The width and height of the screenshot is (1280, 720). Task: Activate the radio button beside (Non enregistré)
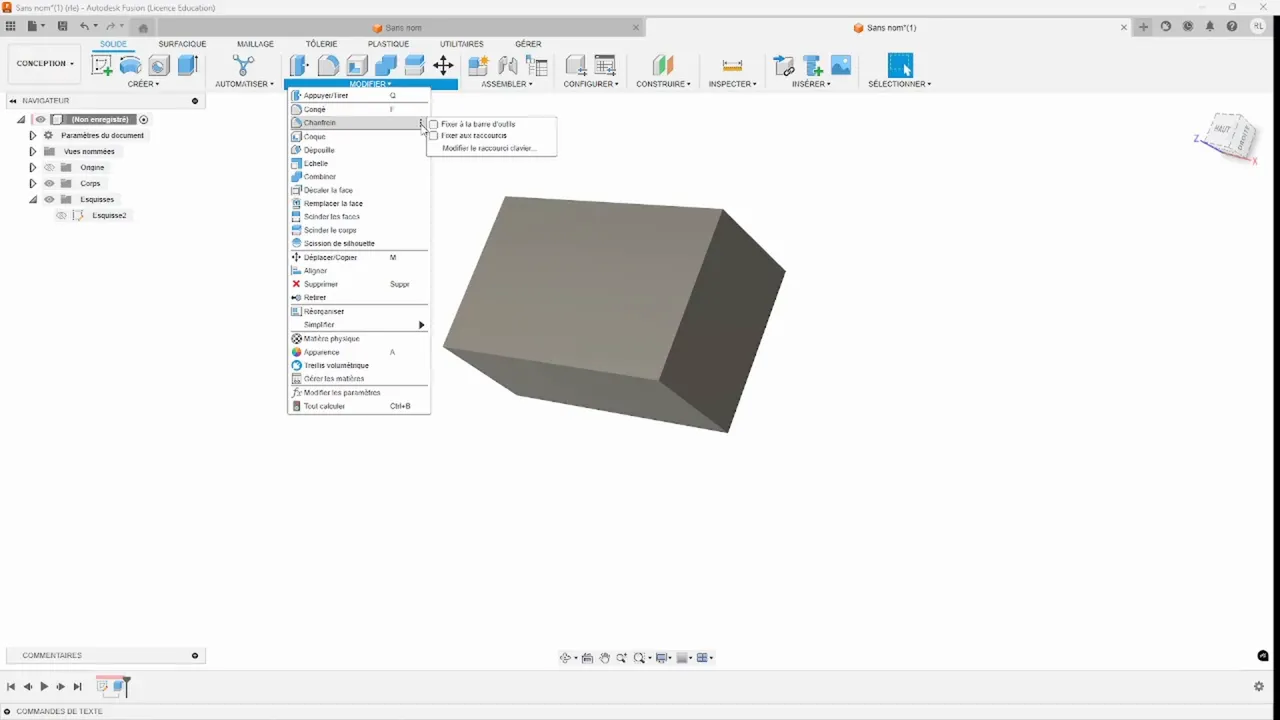(143, 119)
